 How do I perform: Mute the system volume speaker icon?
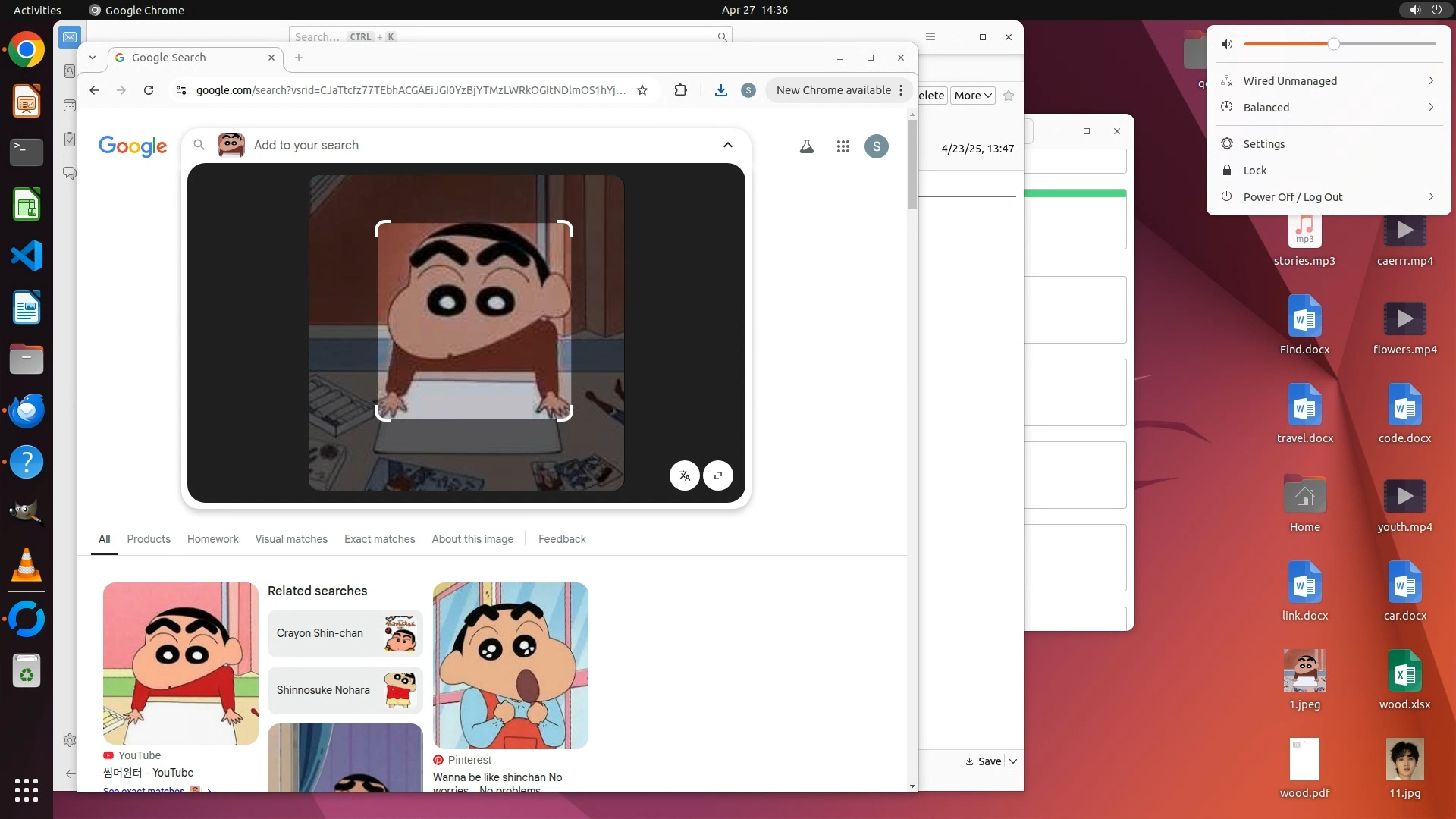[x=1226, y=44]
